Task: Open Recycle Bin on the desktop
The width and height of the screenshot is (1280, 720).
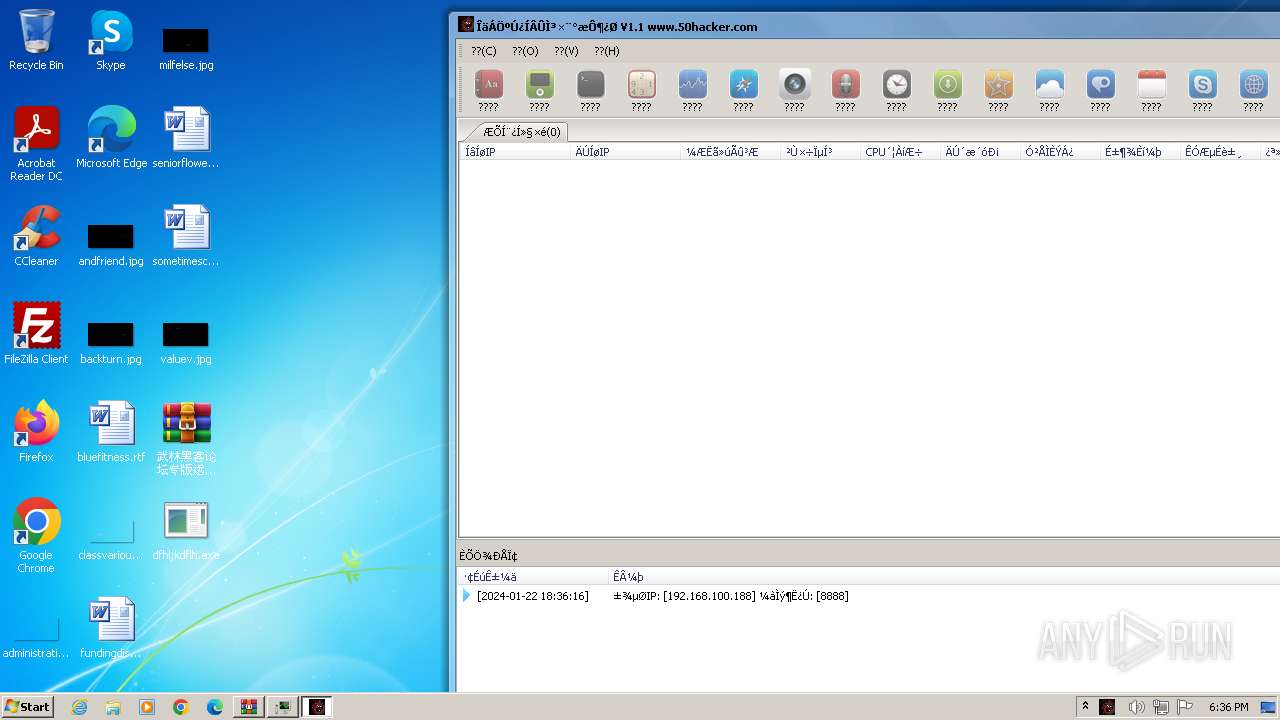Action: tap(36, 40)
